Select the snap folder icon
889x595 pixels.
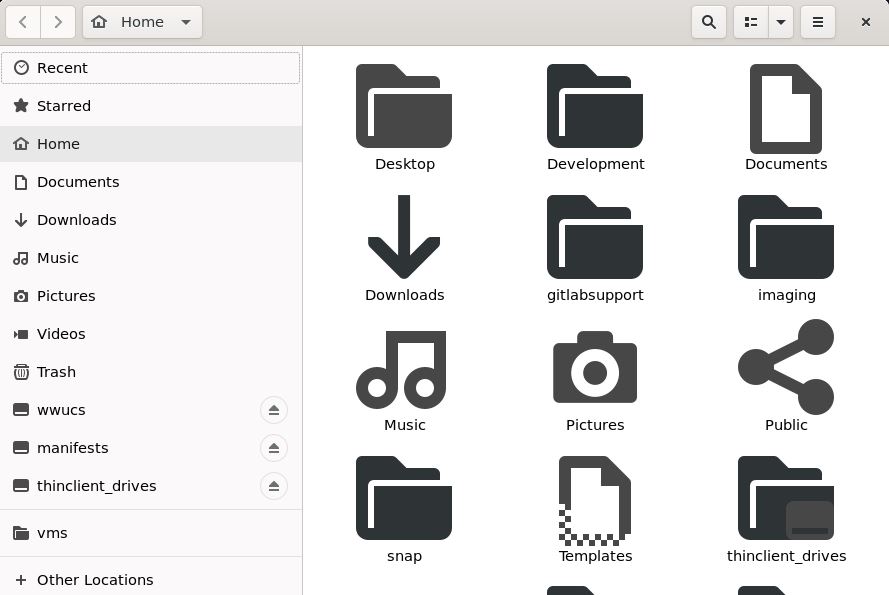point(404,498)
